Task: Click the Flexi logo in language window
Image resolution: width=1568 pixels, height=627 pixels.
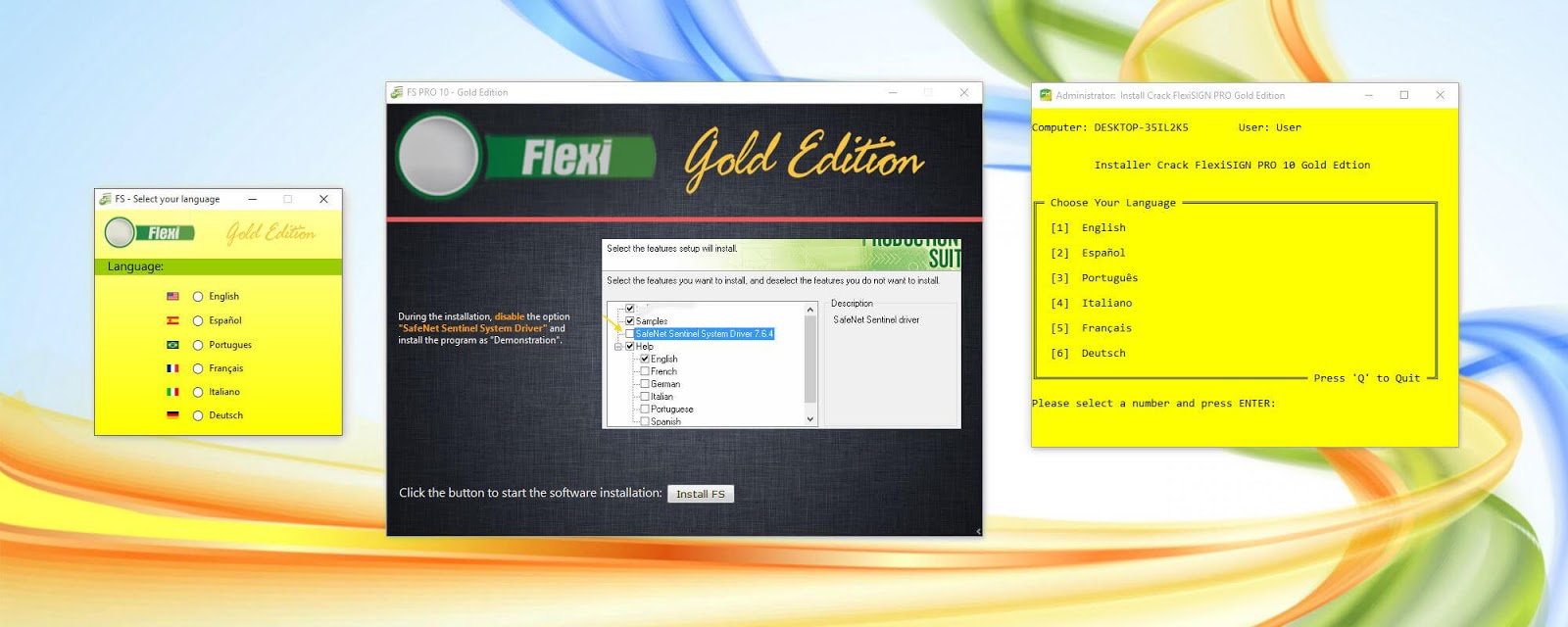Action: click(150, 232)
